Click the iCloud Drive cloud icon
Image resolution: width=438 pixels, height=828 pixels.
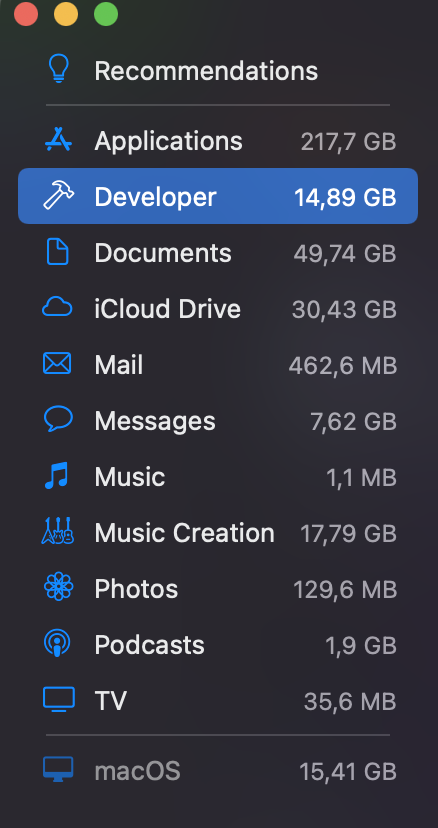pyautogui.click(x=58, y=308)
